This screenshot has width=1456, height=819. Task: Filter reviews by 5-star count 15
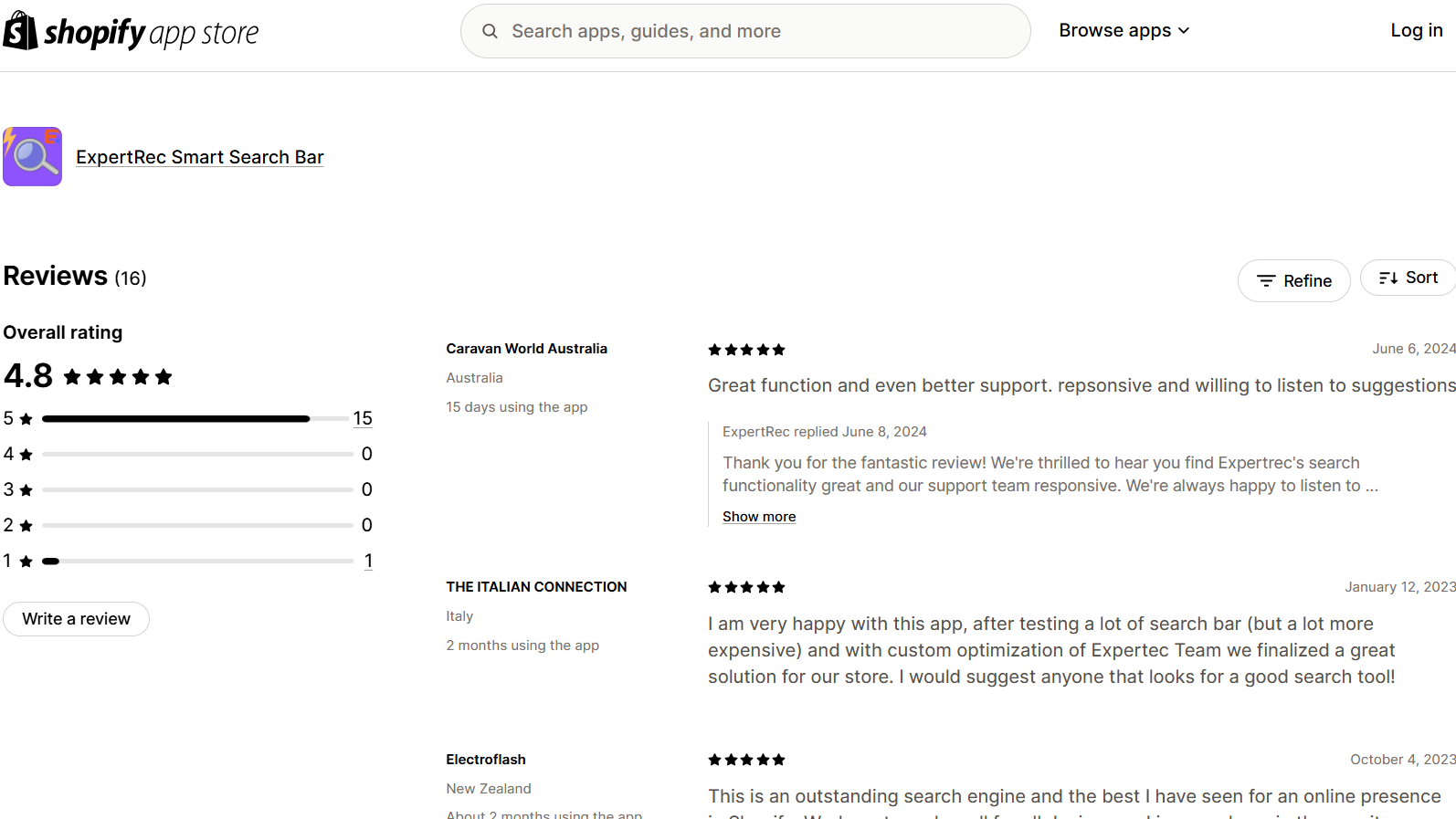pyautogui.click(x=363, y=418)
